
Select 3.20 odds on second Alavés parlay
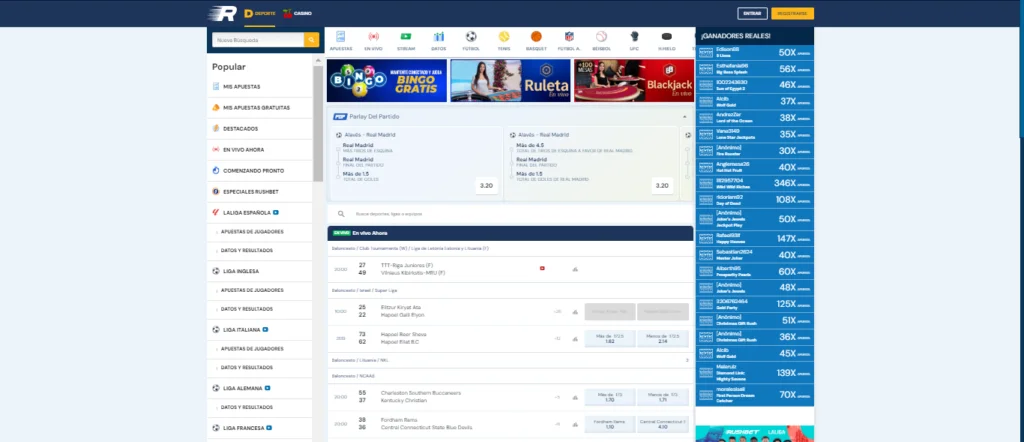(x=662, y=185)
